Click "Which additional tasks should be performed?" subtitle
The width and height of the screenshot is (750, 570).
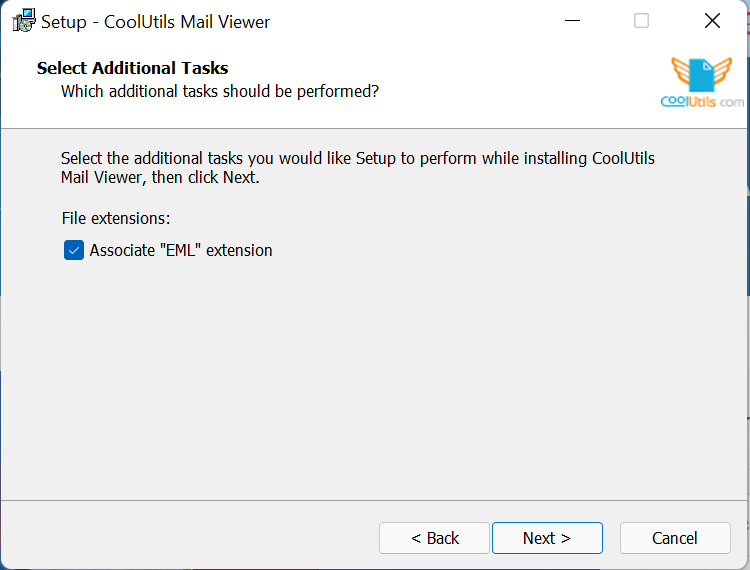point(220,91)
